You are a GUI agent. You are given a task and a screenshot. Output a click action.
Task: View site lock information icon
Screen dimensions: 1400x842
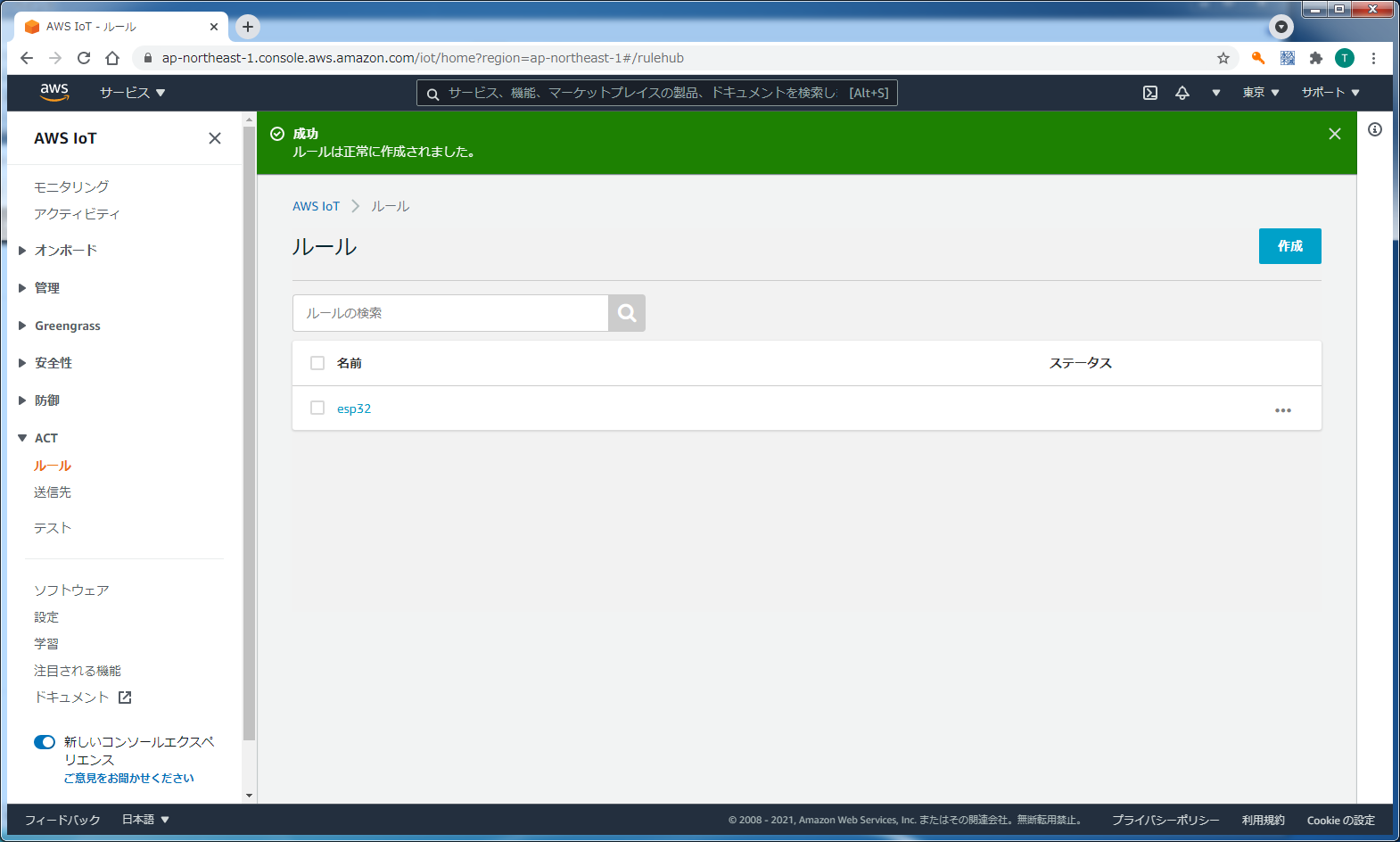148,58
